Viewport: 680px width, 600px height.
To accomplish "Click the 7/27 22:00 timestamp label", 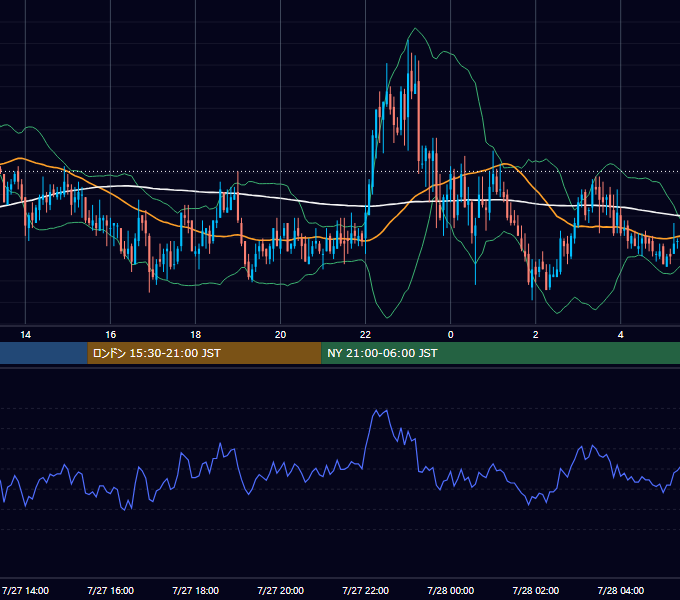I will [366, 590].
